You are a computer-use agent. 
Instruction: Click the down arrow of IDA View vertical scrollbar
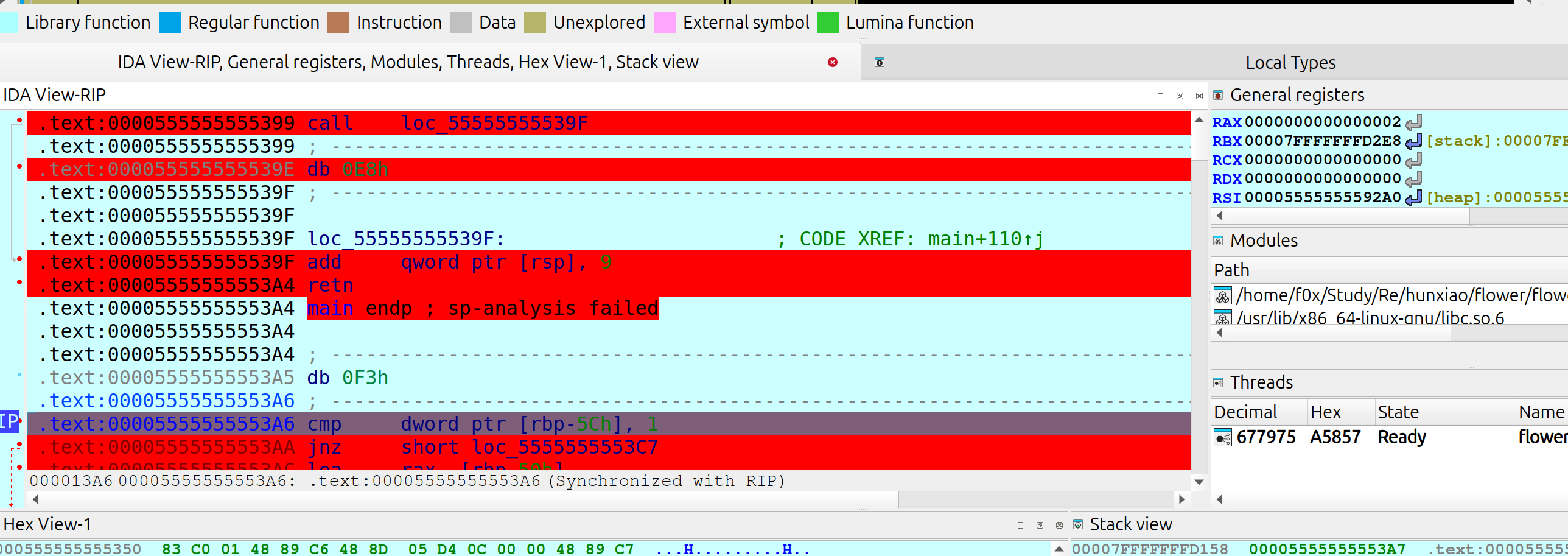[x=1199, y=482]
